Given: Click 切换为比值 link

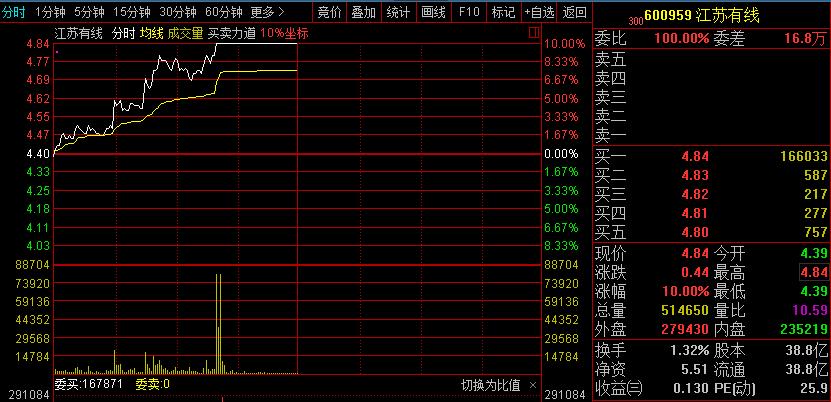Looking at the screenshot, I should click(490, 385).
